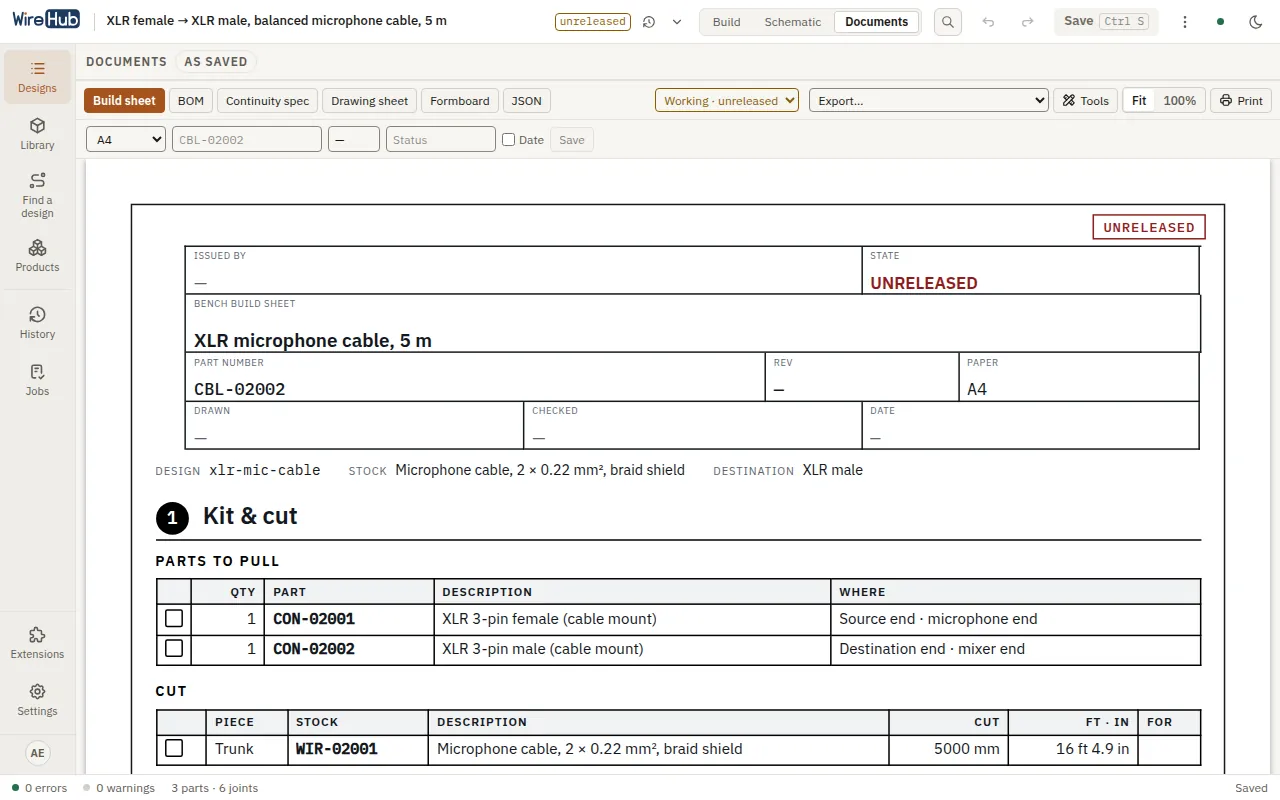Click the Save Ctrl S button
Viewport: 1280px width, 800px height.
coord(1106,22)
